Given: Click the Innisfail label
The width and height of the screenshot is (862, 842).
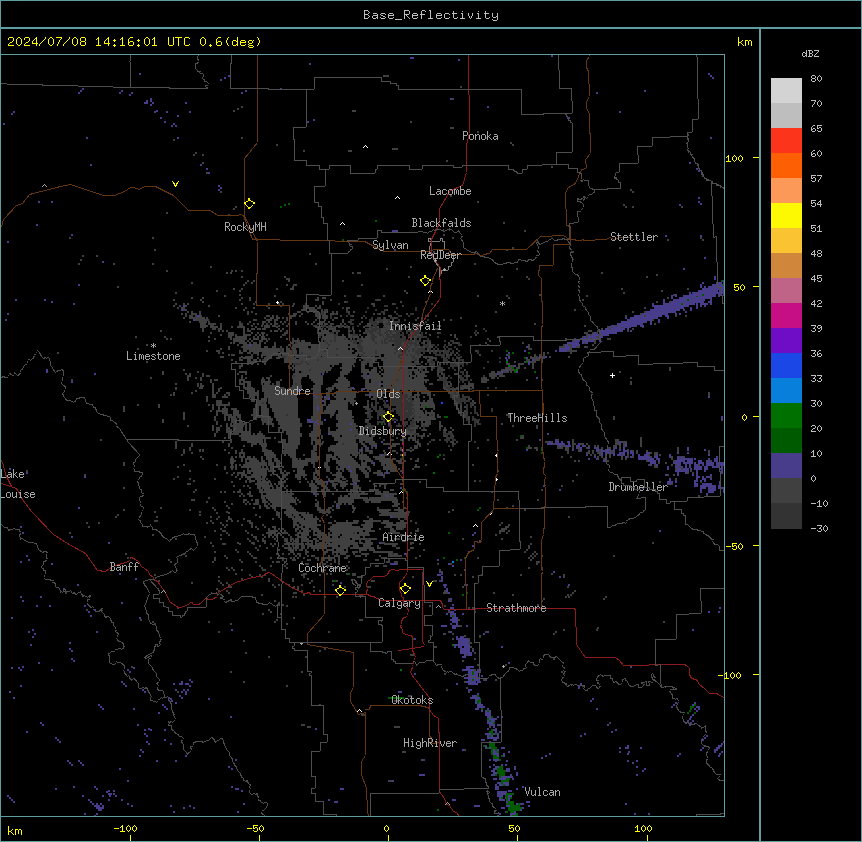Looking at the screenshot, I should pyautogui.click(x=415, y=326).
